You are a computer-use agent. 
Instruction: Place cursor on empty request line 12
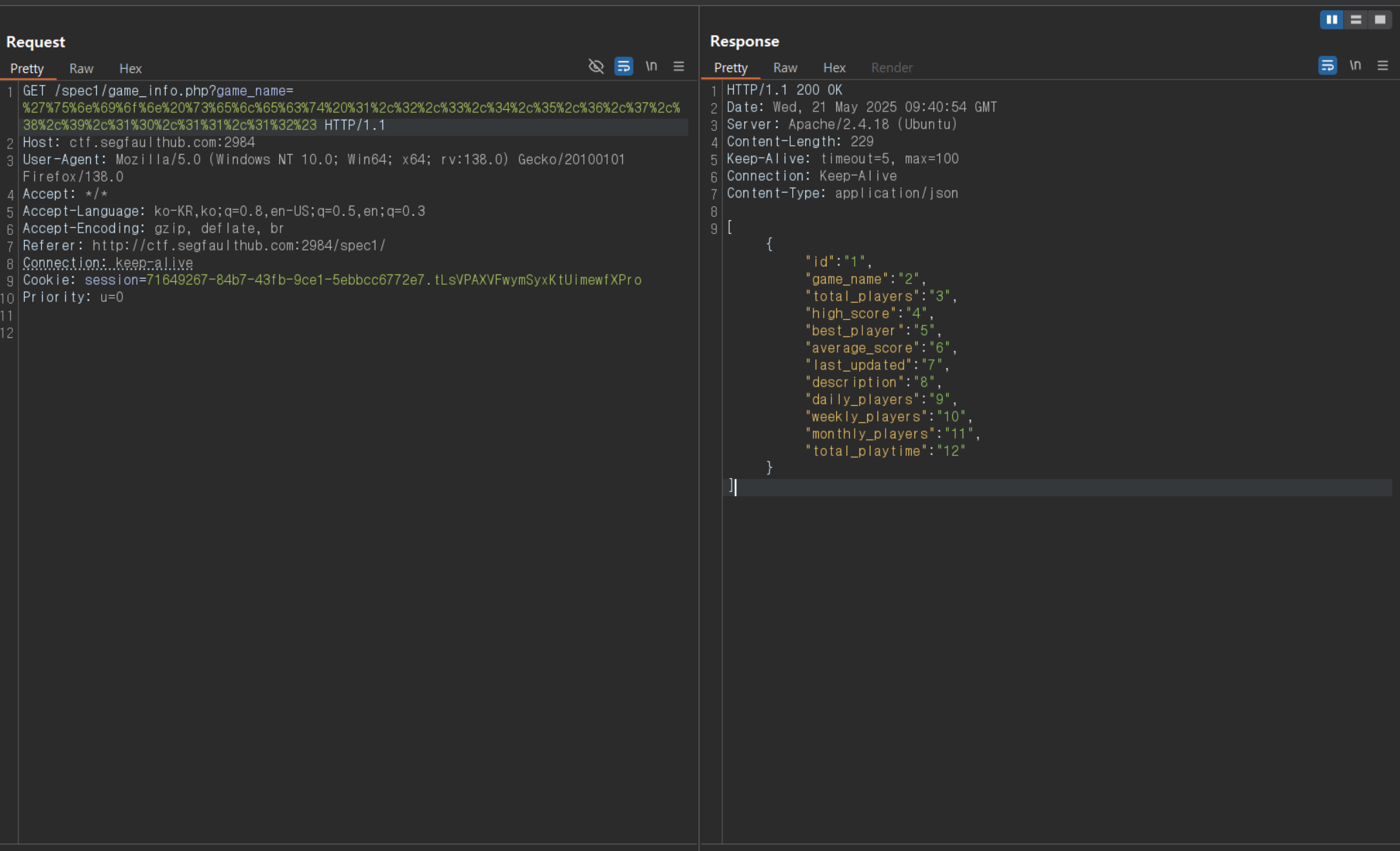[x=354, y=333]
